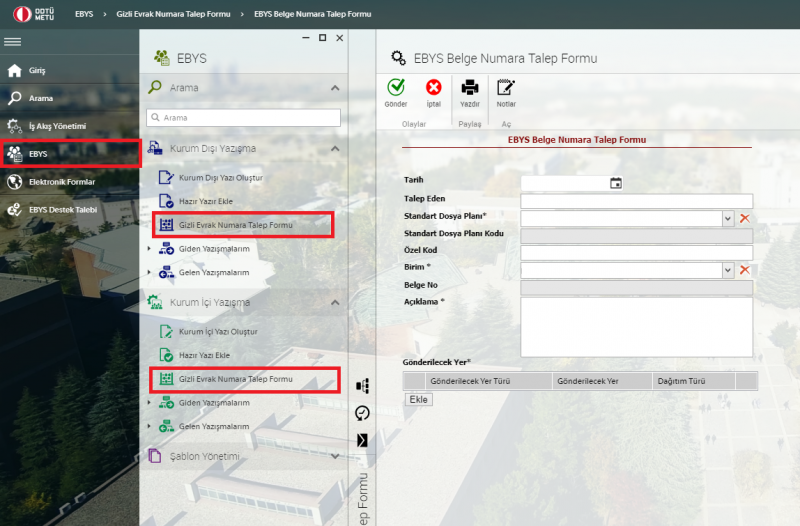Expand Gelen Yazışmalarım under Kurum İçi
The image size is (800, 526).
[149, 426]
